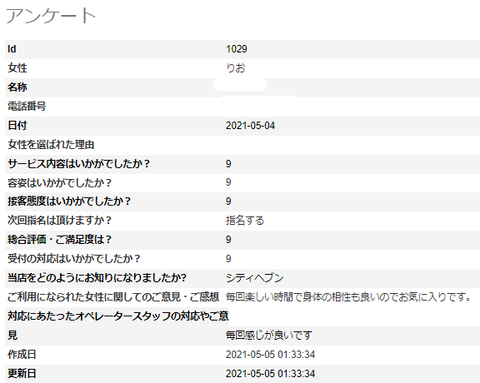480x383 pixels.
Task: Click the 容姿はいかがでしたか？ label
Action: click(60, 183)
